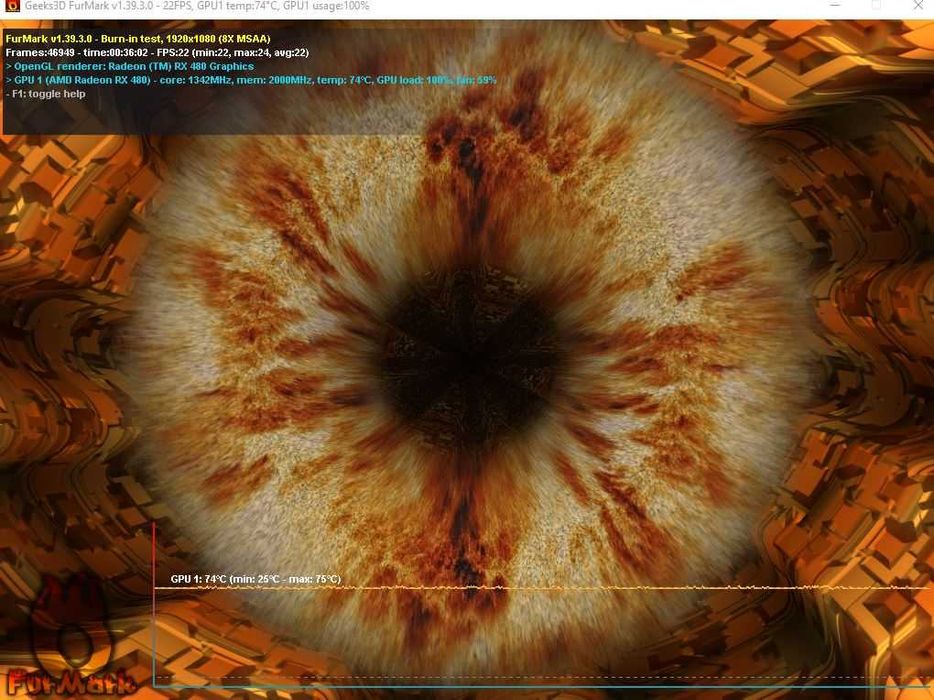This screenshot has width=934, height=700.
Task: Select the 'F1: toggle help' overlay line
Action: [x=45, y=94]
